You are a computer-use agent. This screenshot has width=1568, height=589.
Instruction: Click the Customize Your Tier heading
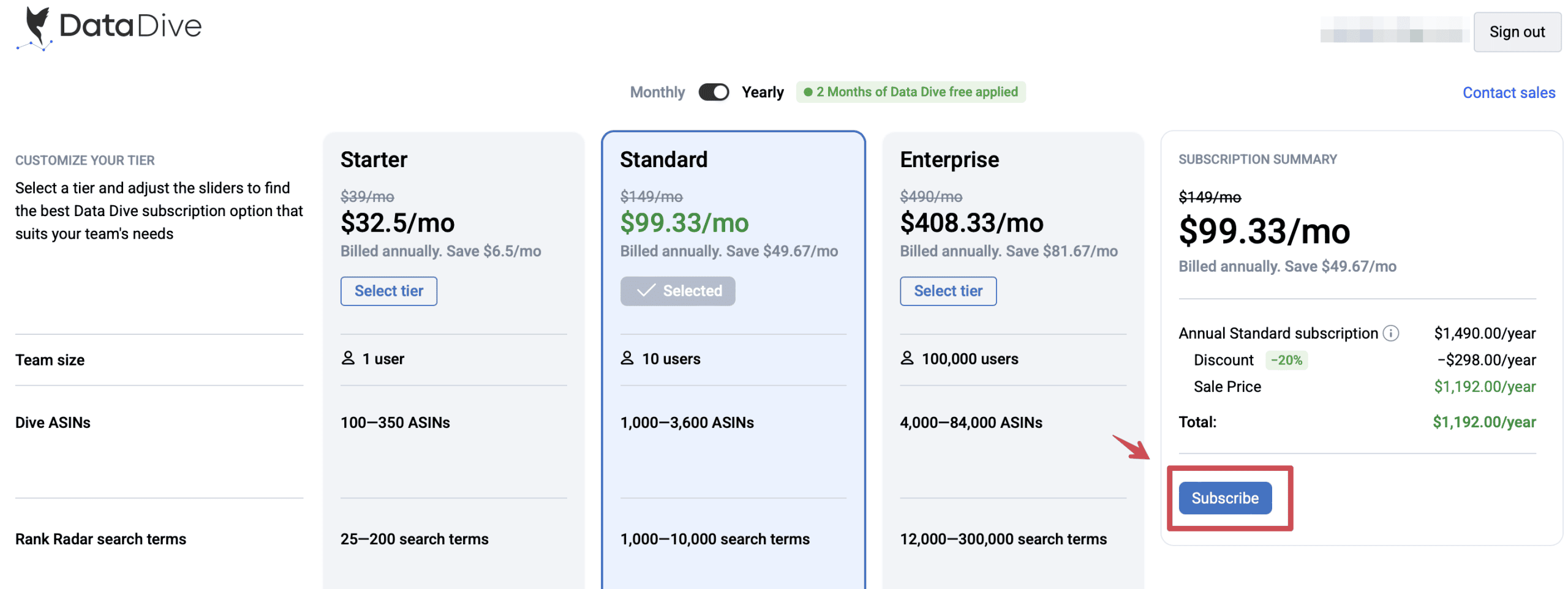click(85, 160)
